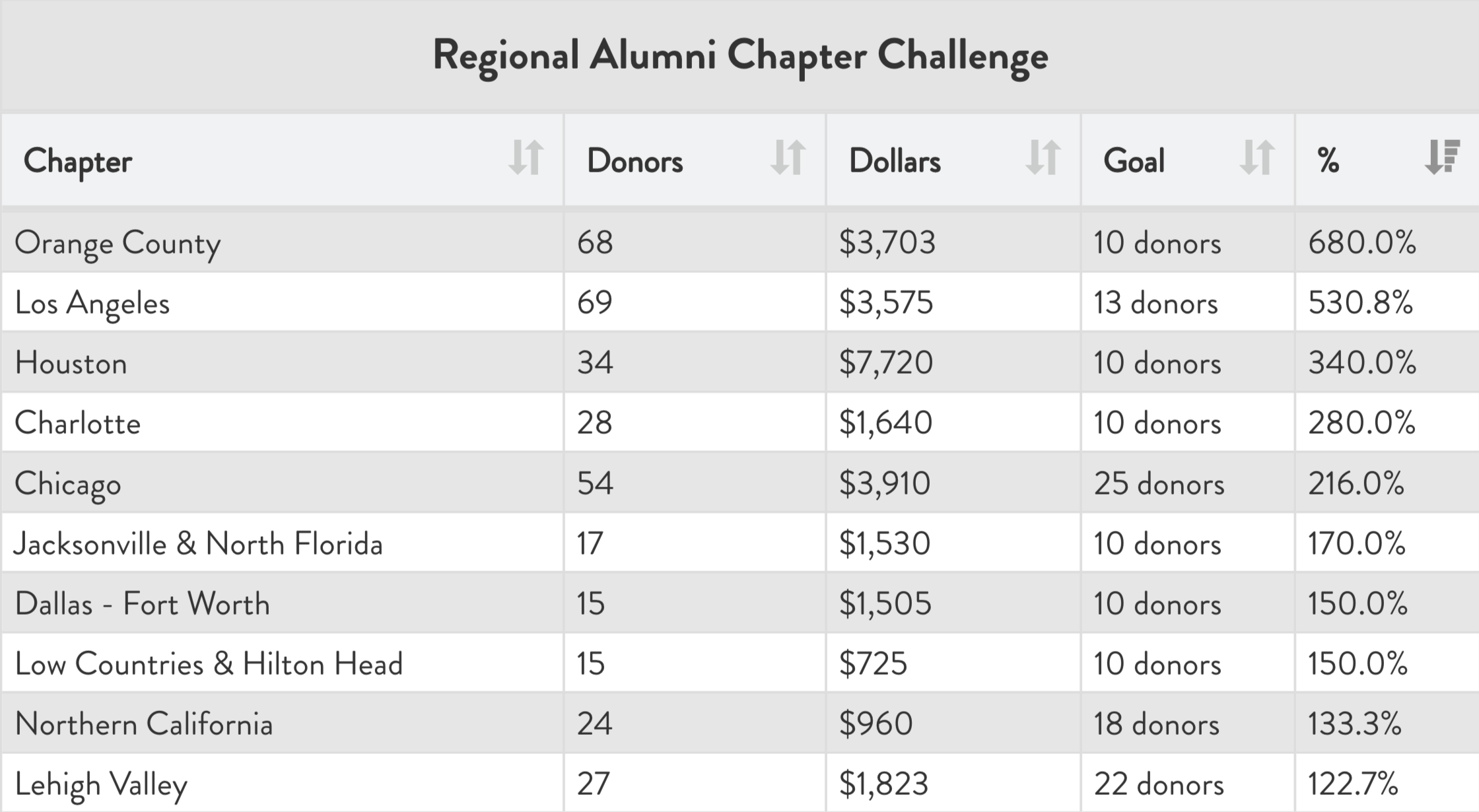
Task: Select the Orange County chapter row
Action: 118,243
